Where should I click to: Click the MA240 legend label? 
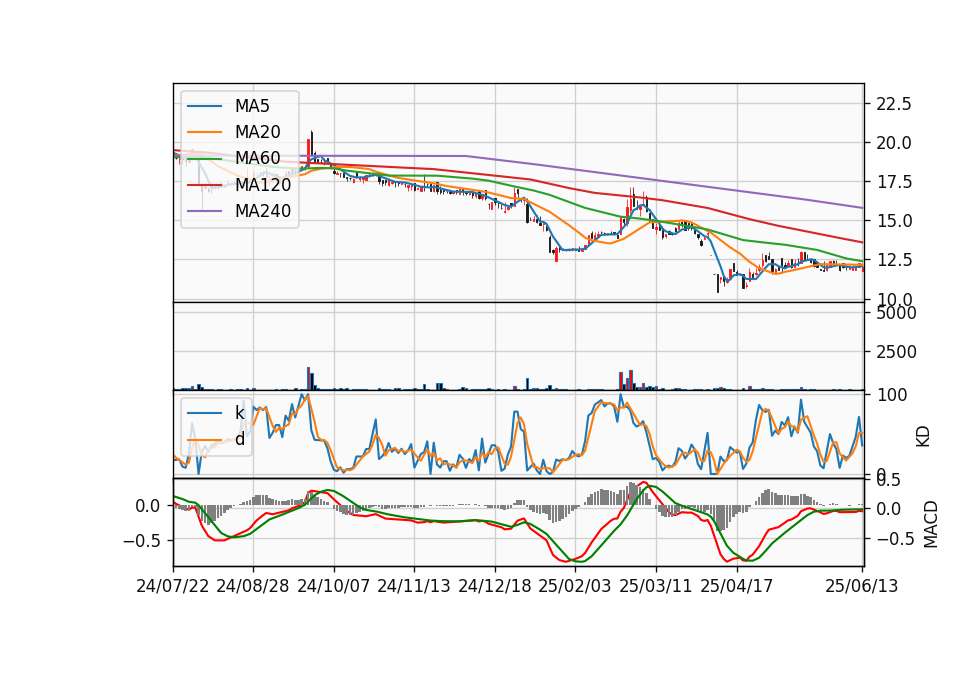click(263, 211)
